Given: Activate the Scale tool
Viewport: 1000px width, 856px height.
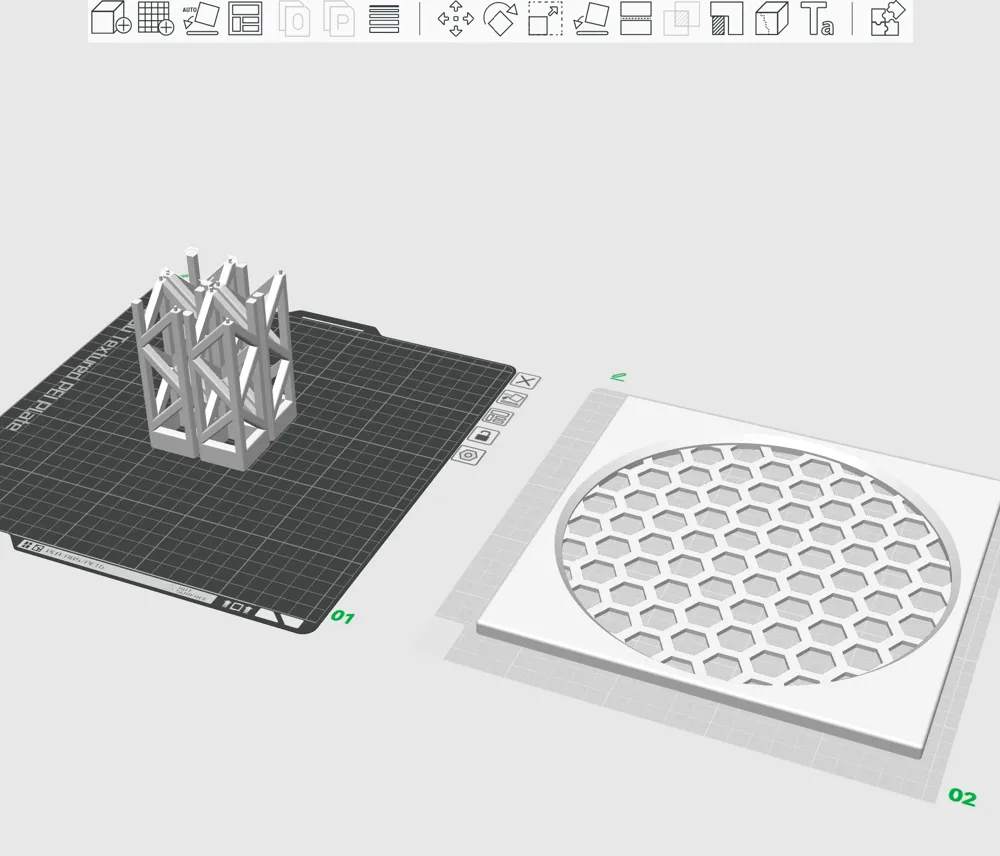Looking at the screenshot, I should click(x=545, y=19).
